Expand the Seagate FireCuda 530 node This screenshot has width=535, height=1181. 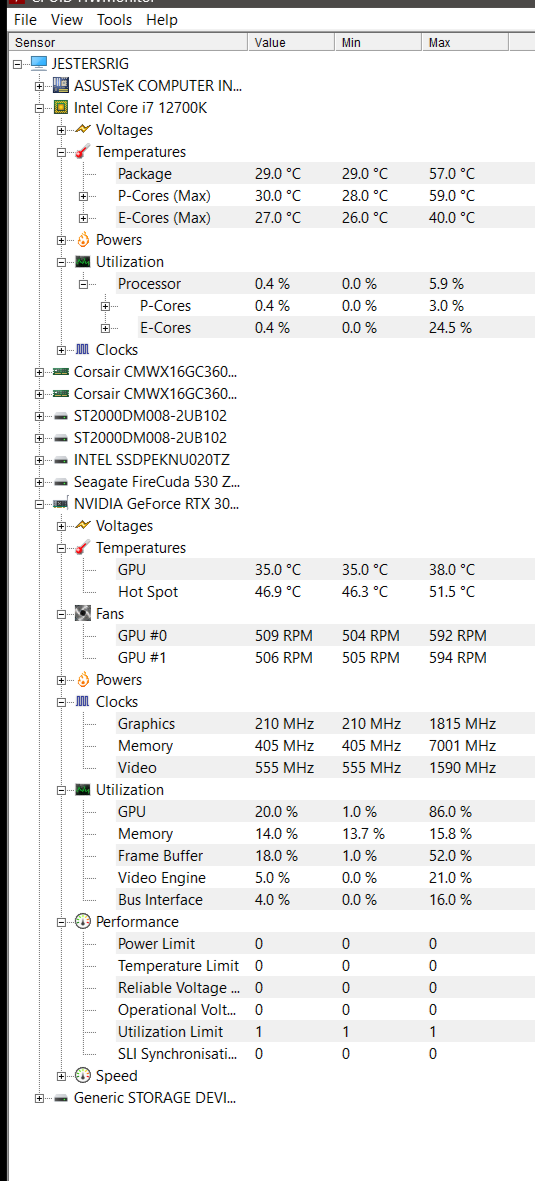[x=40, y=482]
